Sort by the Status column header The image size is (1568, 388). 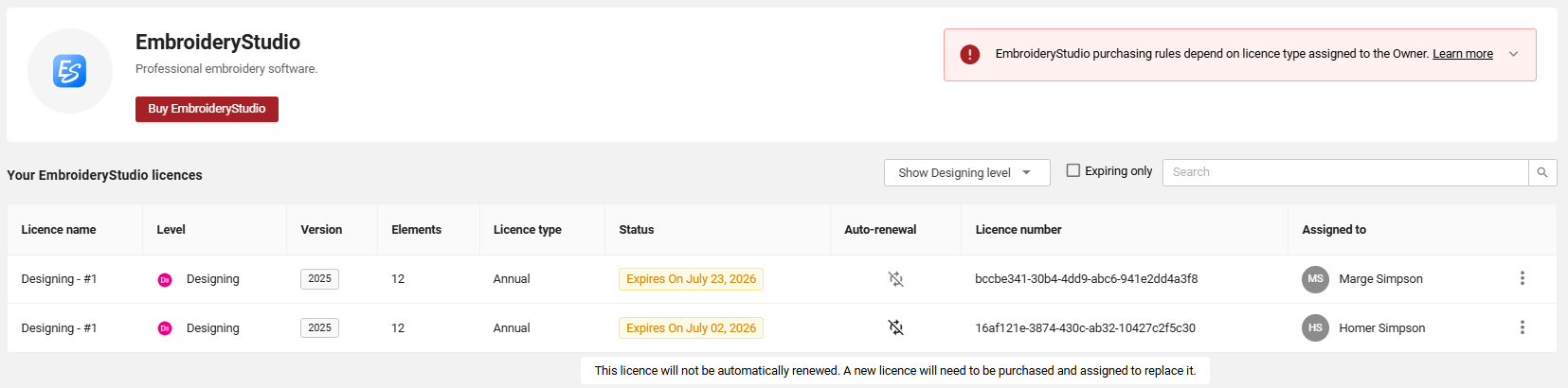[637, 230]
